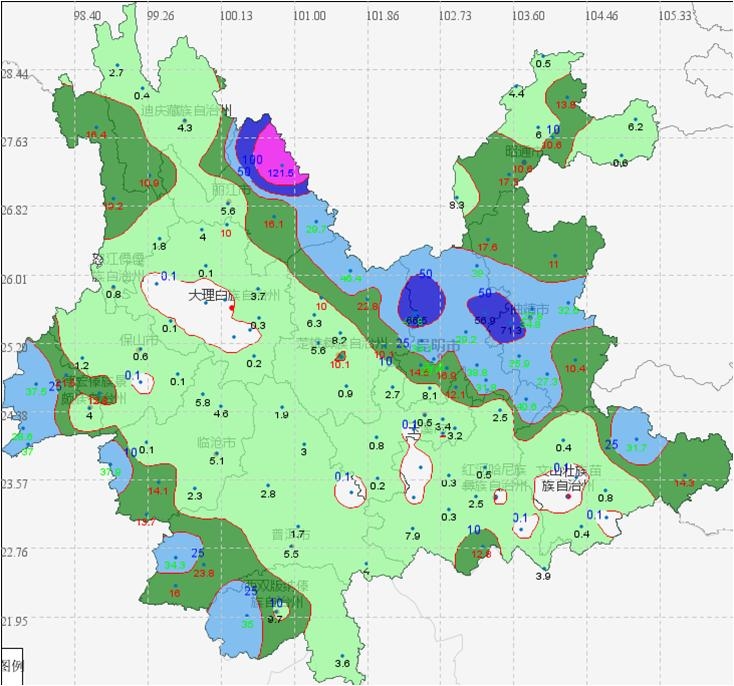This screenshot has height=686, width=734.
Task: Select the 34.3 rainfall station value
Action: point(175,565)
